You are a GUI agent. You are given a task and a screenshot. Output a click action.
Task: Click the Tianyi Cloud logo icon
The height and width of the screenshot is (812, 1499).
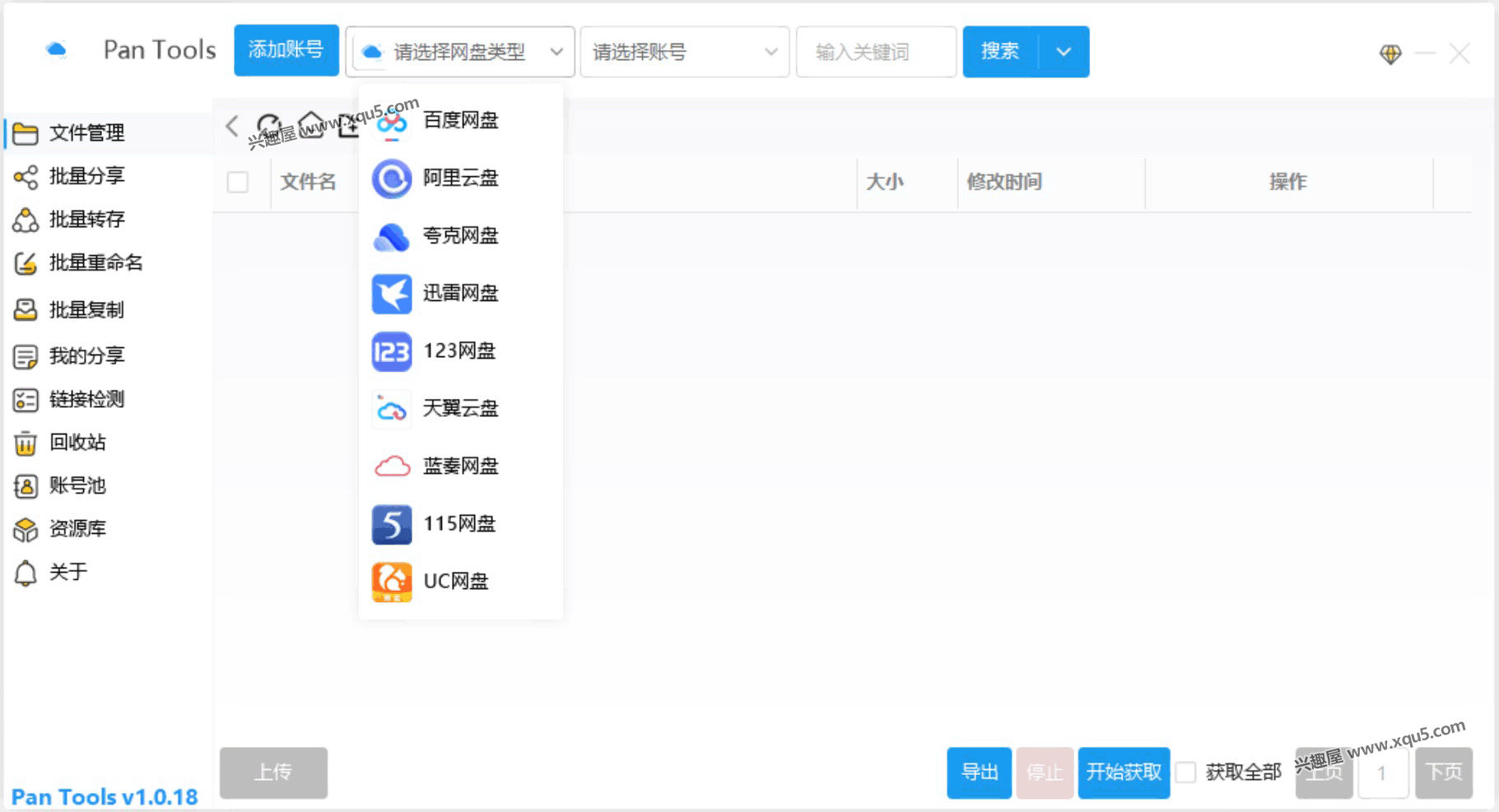tap(392, 409)
